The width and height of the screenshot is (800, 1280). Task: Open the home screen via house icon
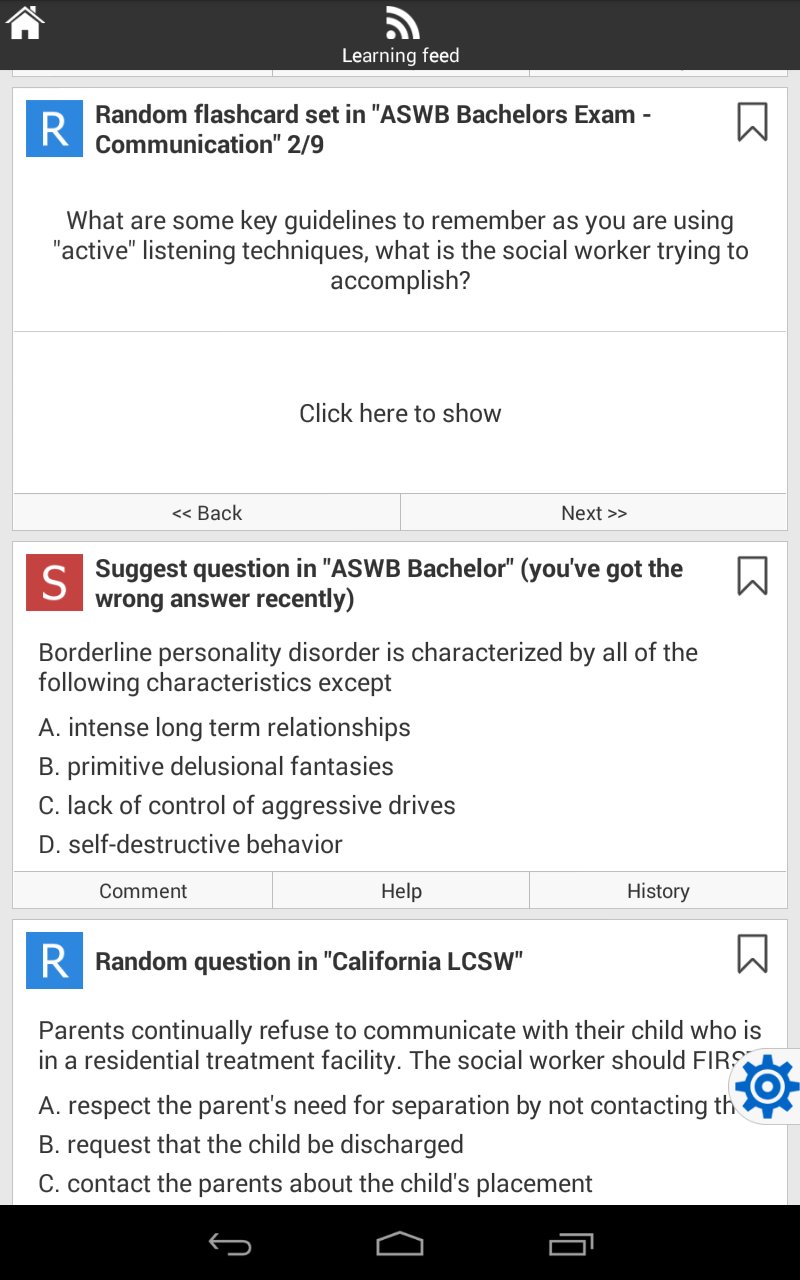tap(23, 22)
